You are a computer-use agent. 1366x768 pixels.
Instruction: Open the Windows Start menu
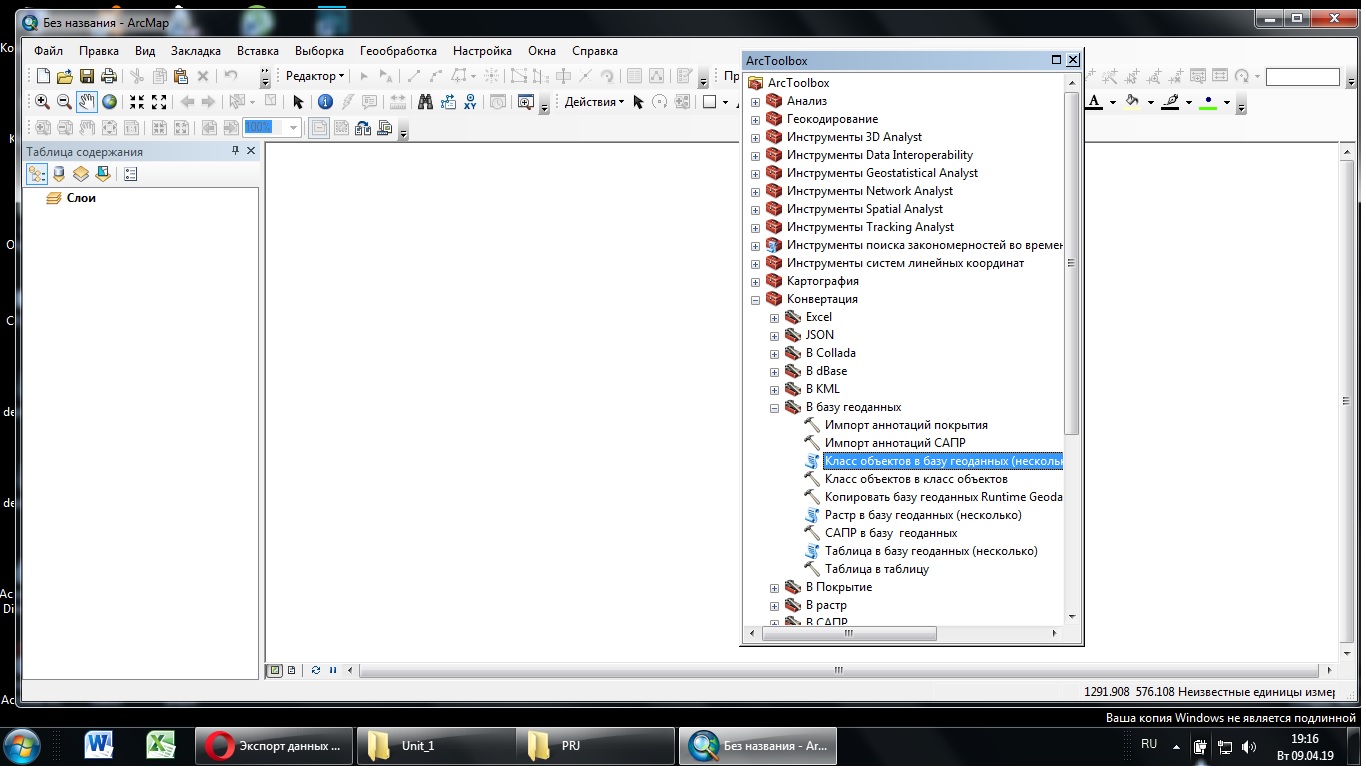[22, 746]
